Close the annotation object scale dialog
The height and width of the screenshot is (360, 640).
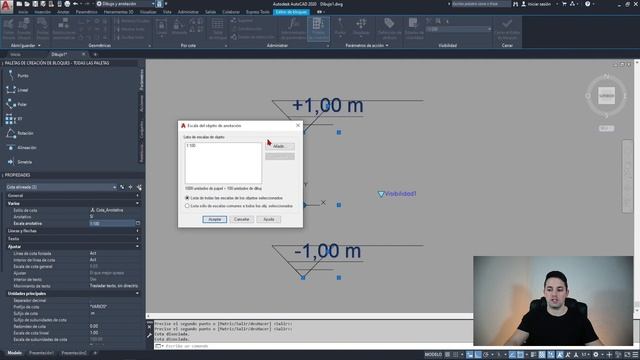(x=298, y=125)
